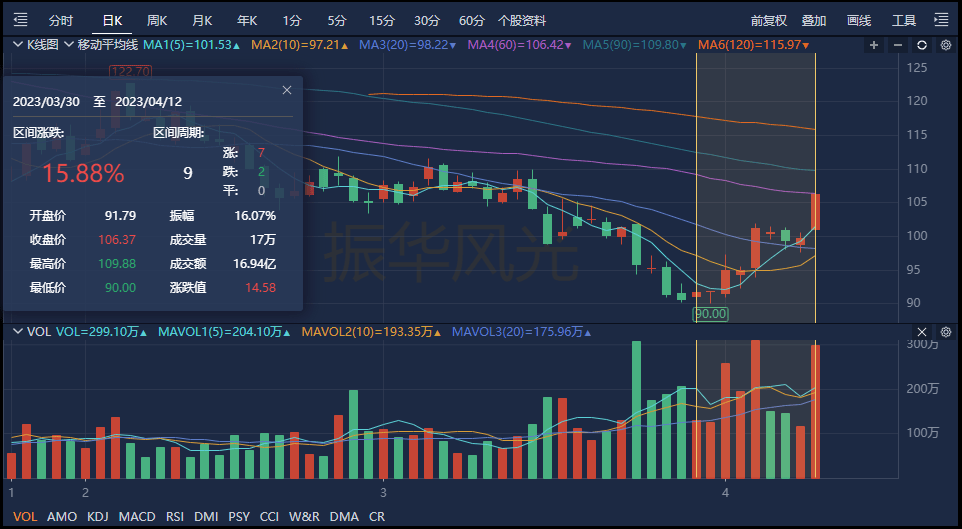Open the right panel list icon

pos(941,20)
